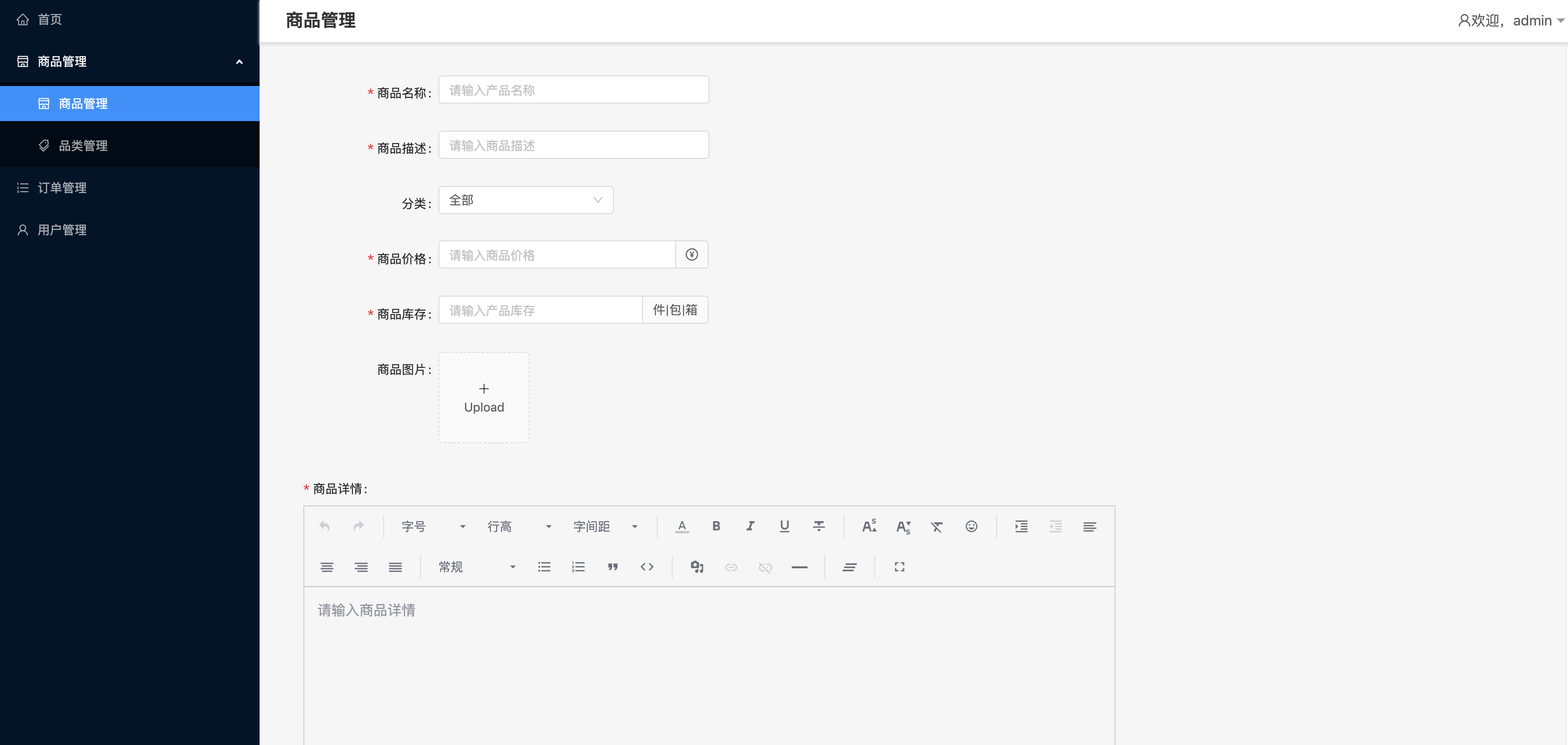Click the Upload image button
Screen dimensions: 1568x745
[484, 397]
